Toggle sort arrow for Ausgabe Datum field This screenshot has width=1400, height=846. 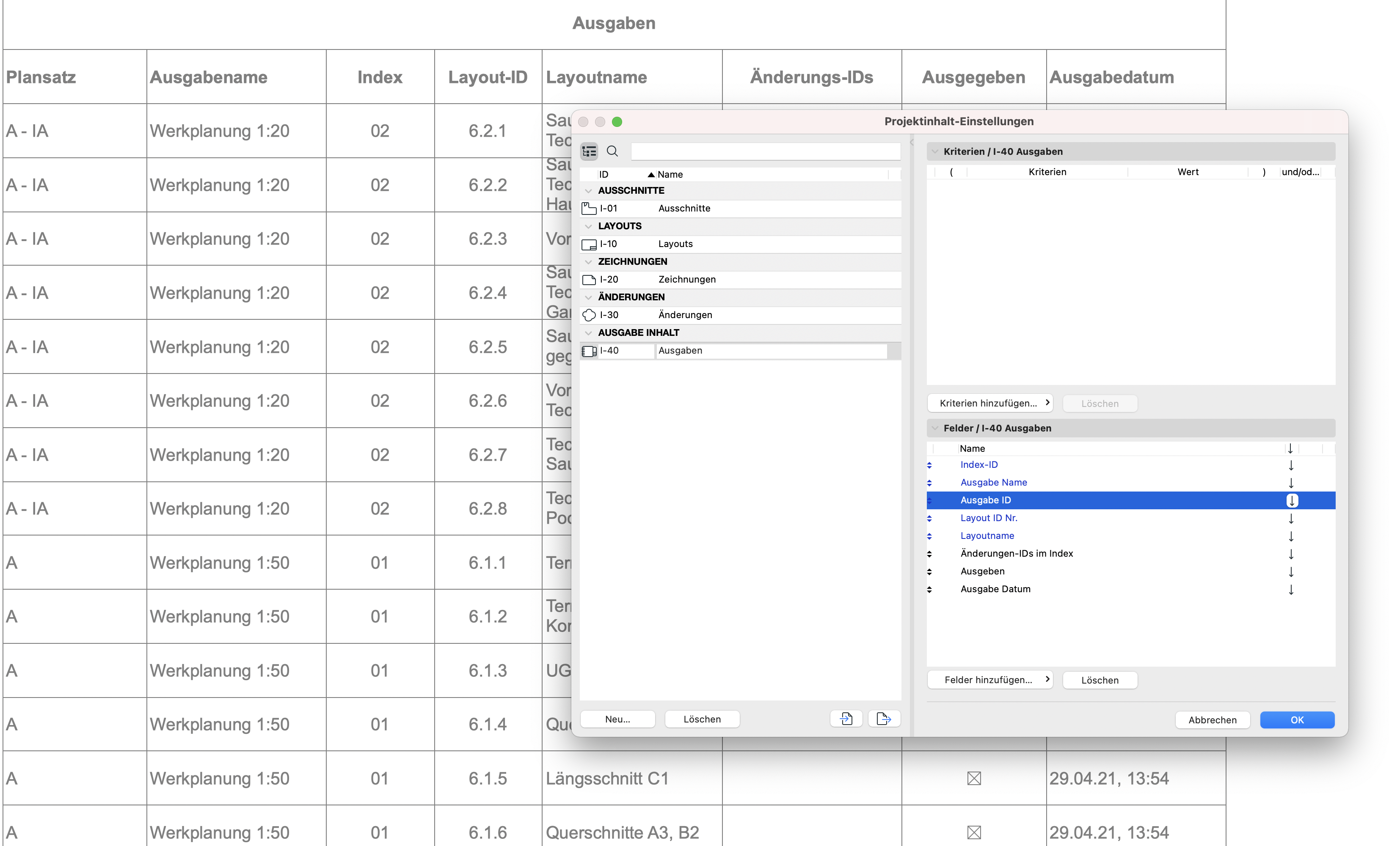[1292, 589]
